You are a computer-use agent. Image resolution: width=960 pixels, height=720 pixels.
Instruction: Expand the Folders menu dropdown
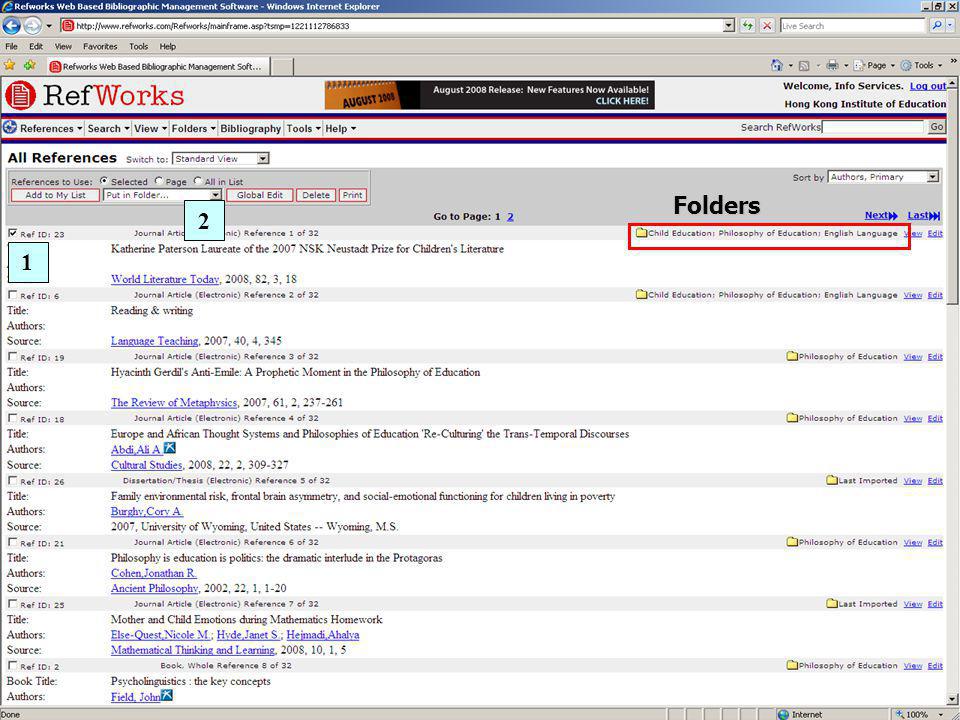[193, 129]
